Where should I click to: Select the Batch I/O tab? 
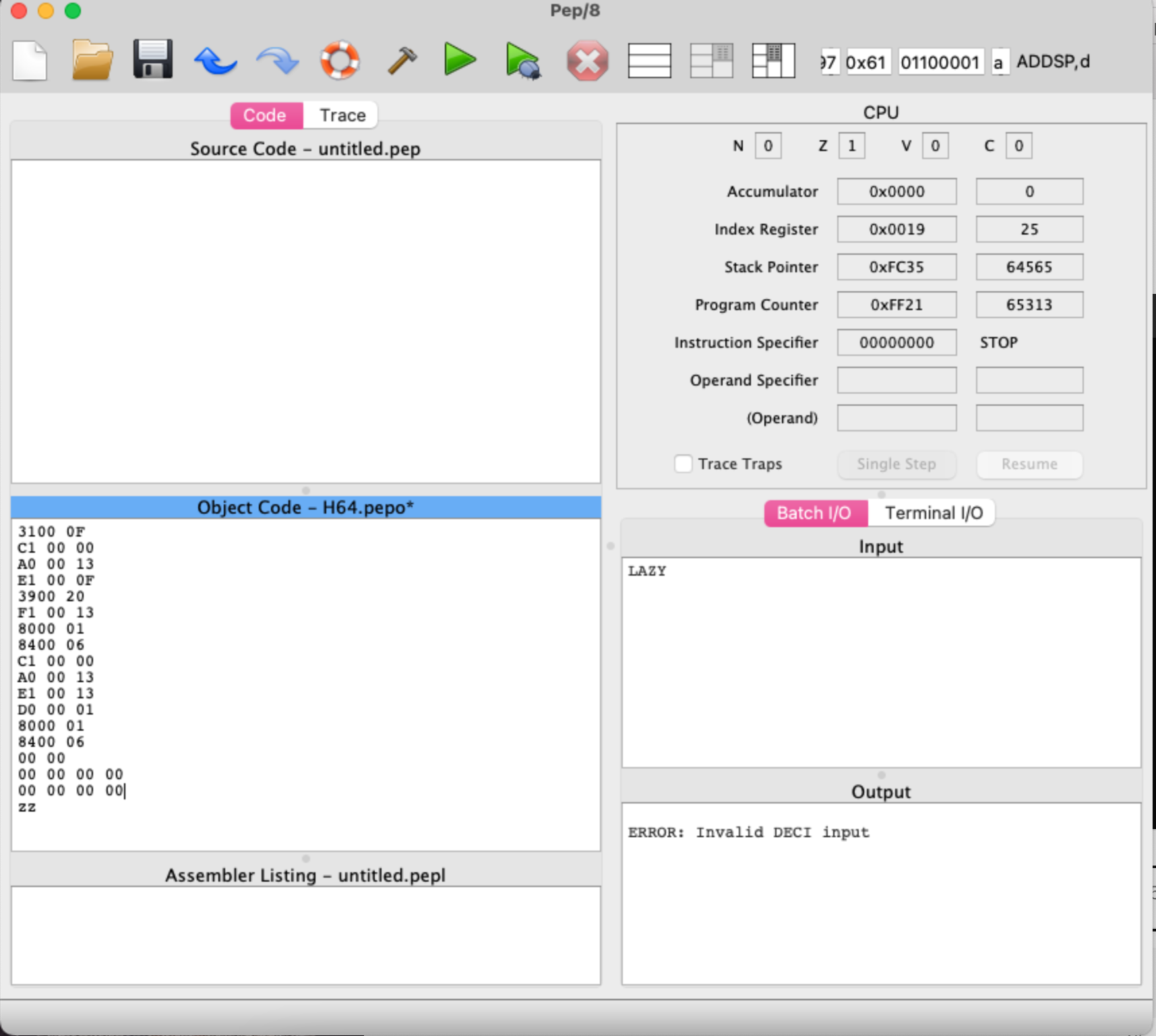(815, 513)
